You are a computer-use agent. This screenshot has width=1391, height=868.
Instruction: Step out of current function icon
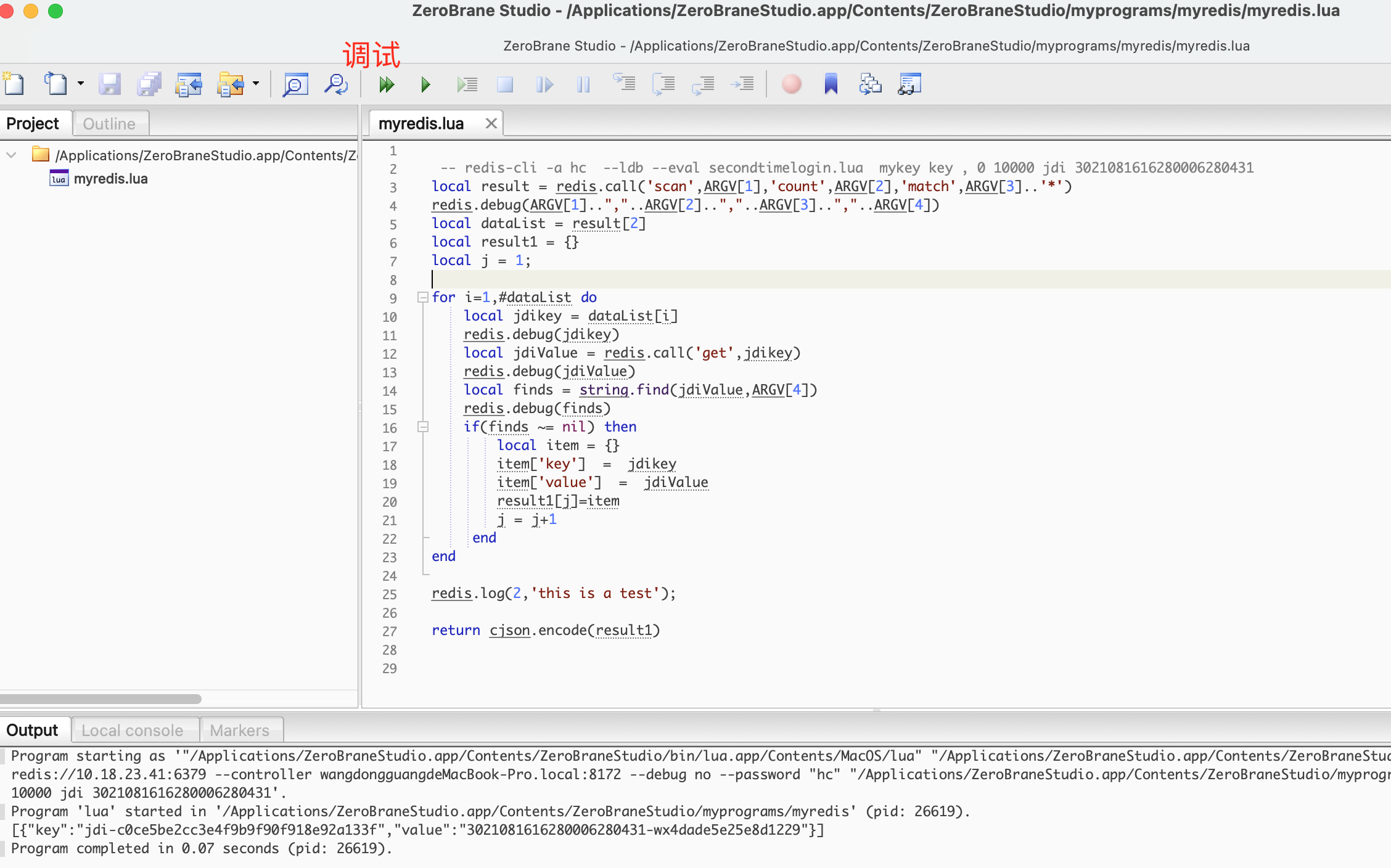click(x=703, y=84)
